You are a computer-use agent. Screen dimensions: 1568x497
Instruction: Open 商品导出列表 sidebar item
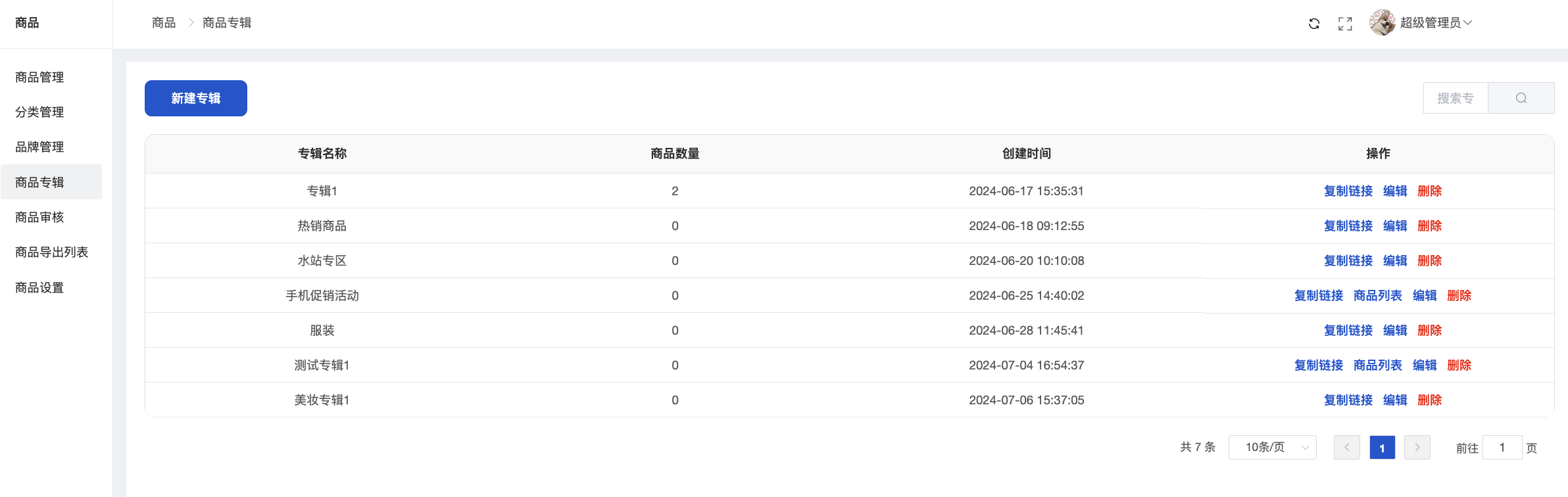tap(51, 252)
